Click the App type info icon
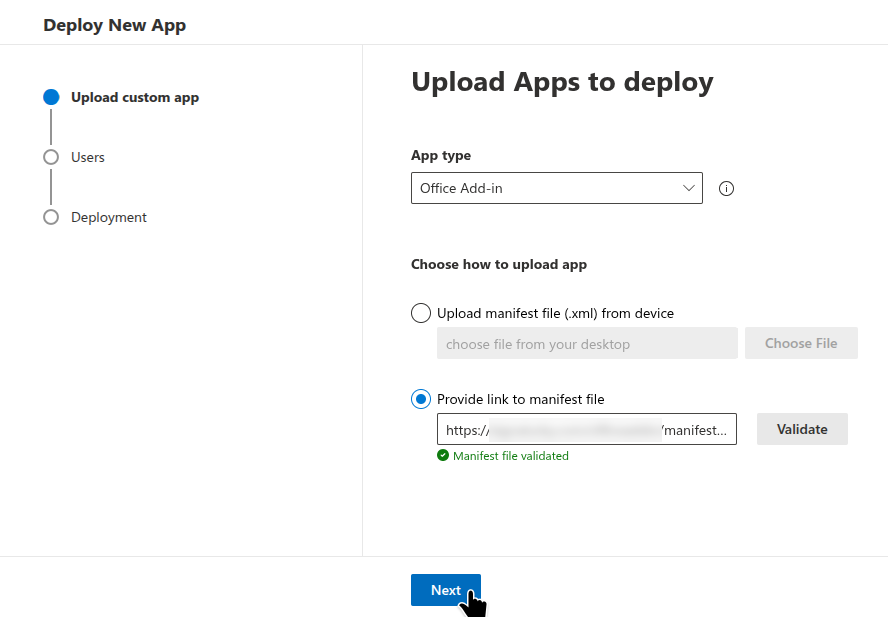 point(726,189)
